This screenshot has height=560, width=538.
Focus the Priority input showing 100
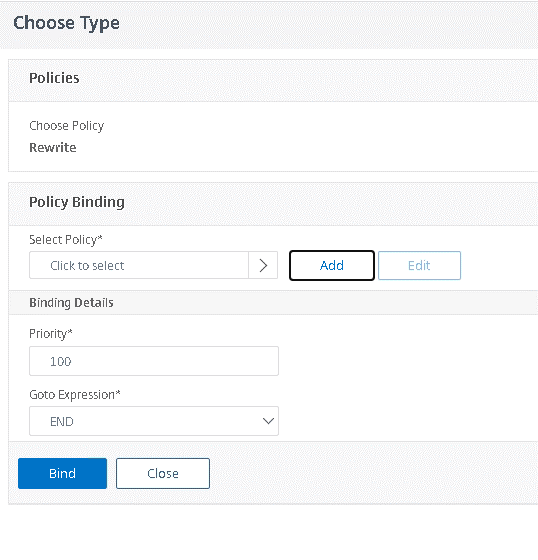(154, 361)
